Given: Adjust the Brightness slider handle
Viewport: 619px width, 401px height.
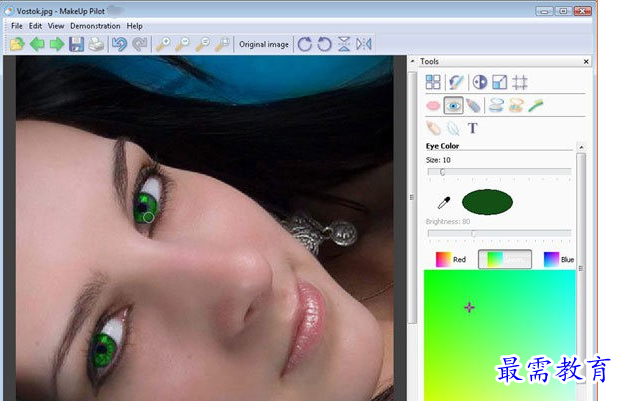Looking at the screenshot, I should coord(473,234).
